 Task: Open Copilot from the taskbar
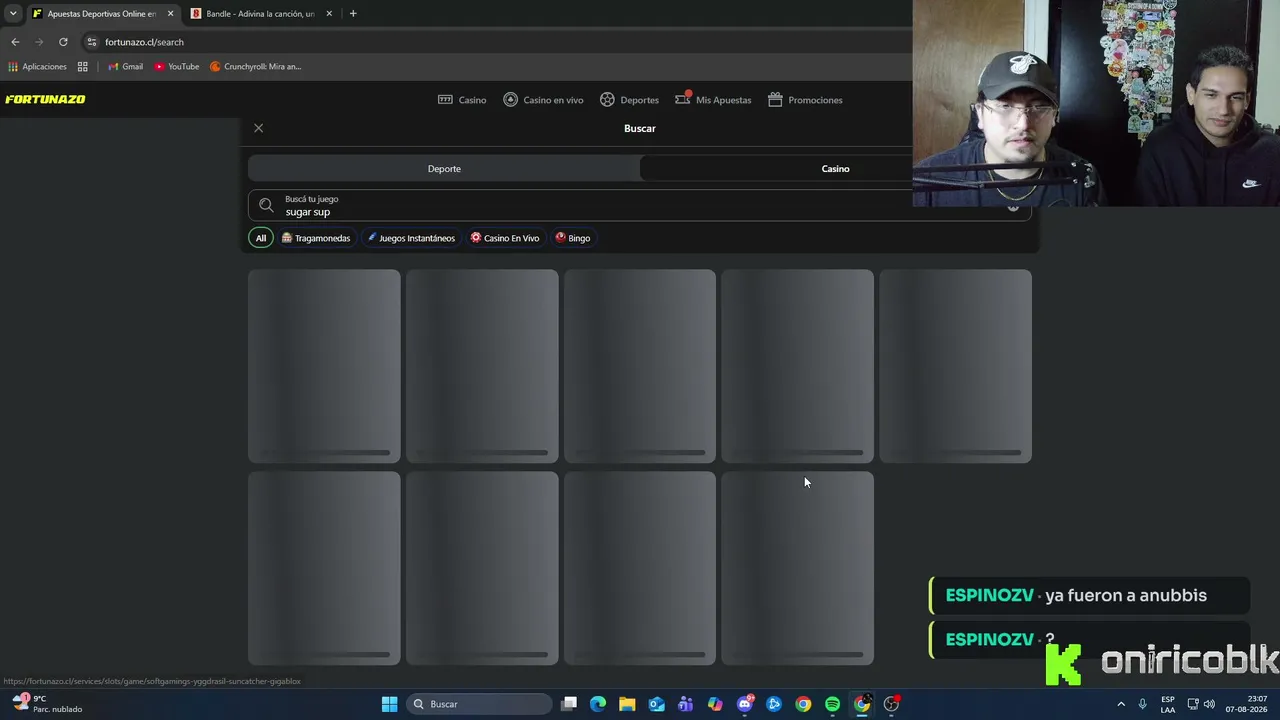[715, 704]
